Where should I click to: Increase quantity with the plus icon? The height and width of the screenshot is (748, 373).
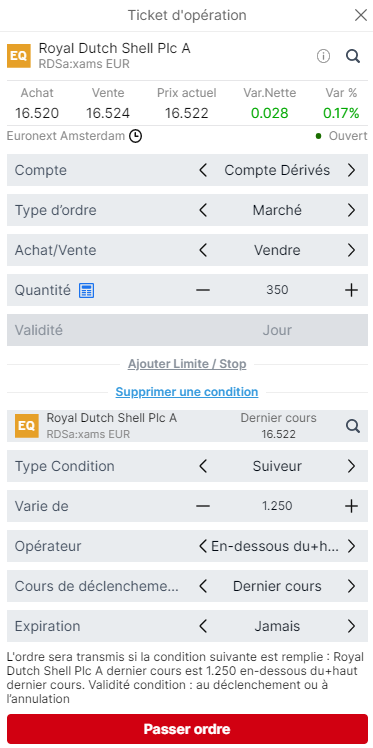coord(351,290)
